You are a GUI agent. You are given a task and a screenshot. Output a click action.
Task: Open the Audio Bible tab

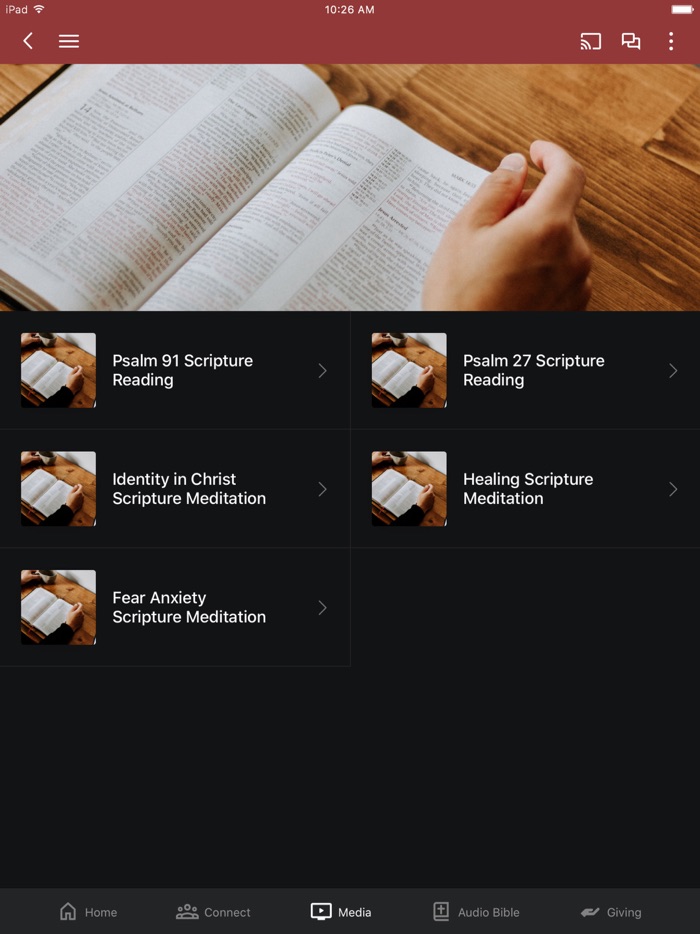click(x=475, y=911)
